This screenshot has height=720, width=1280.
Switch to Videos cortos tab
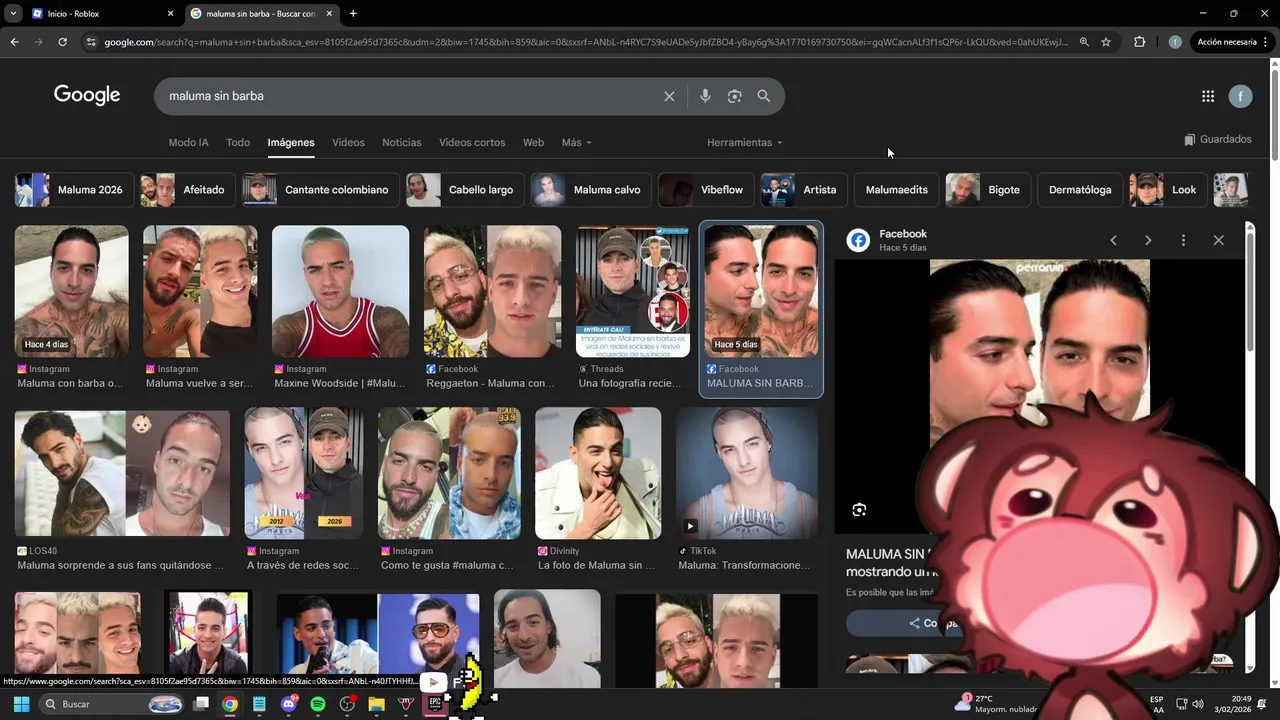[x=472, y=142]
